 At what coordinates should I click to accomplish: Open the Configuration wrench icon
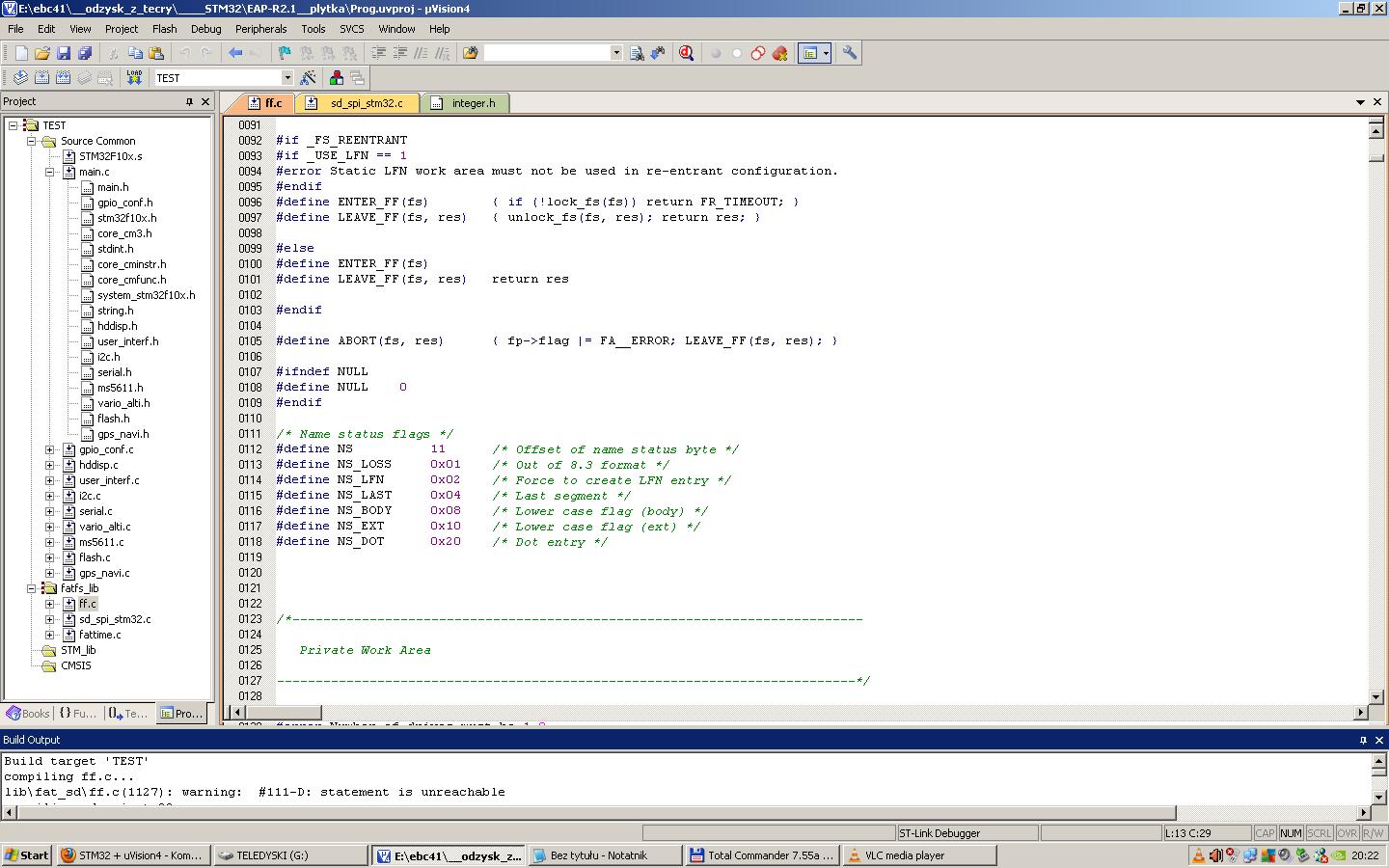click(850, 53)
